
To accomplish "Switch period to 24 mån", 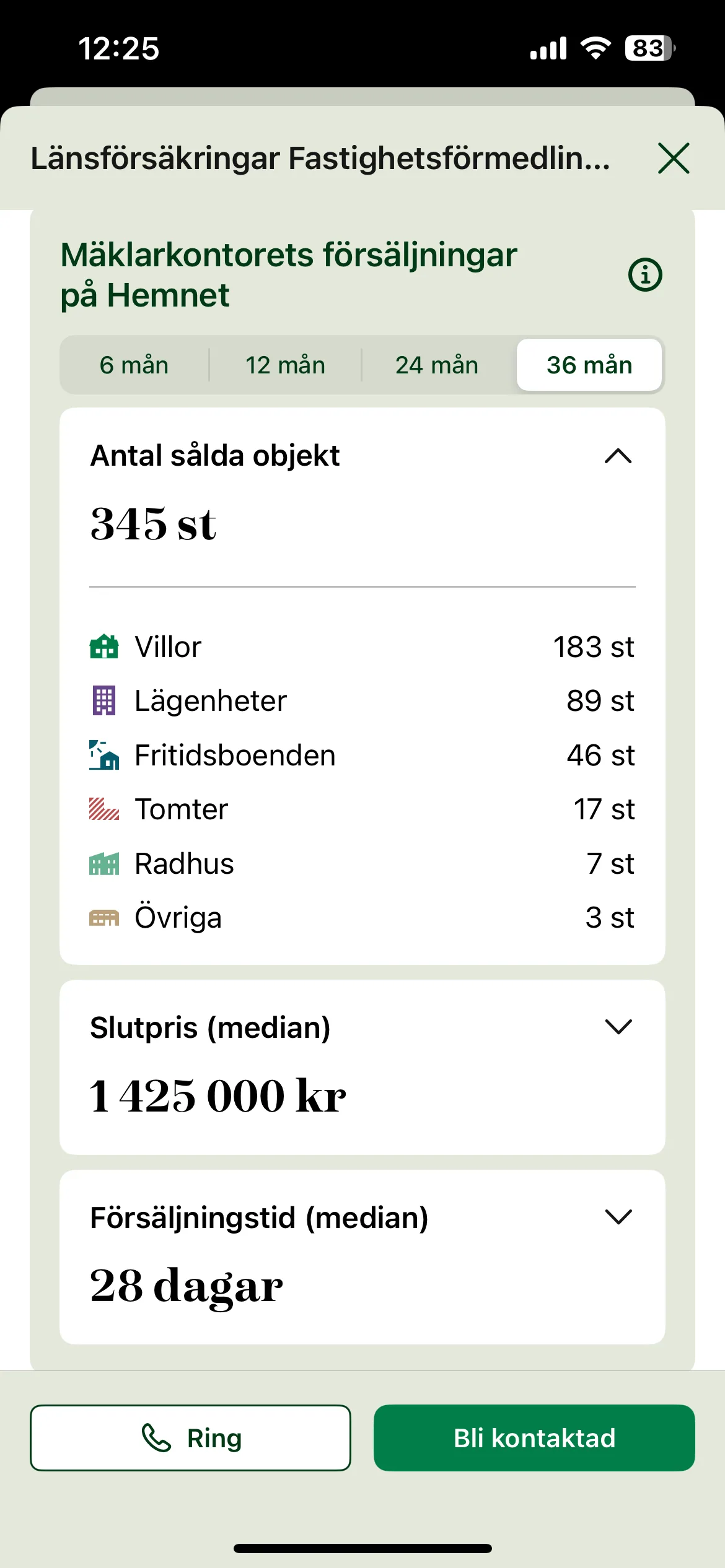I will (x=437, y=365).
